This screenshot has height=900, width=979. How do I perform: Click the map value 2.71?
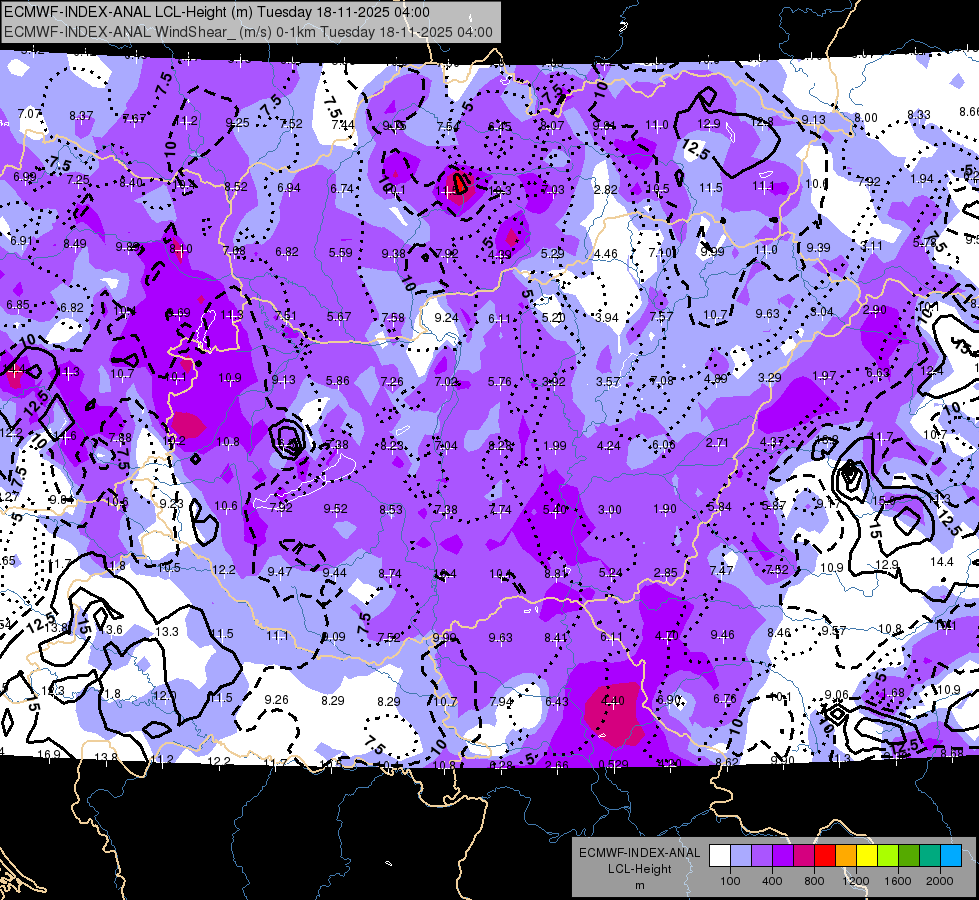717,443
